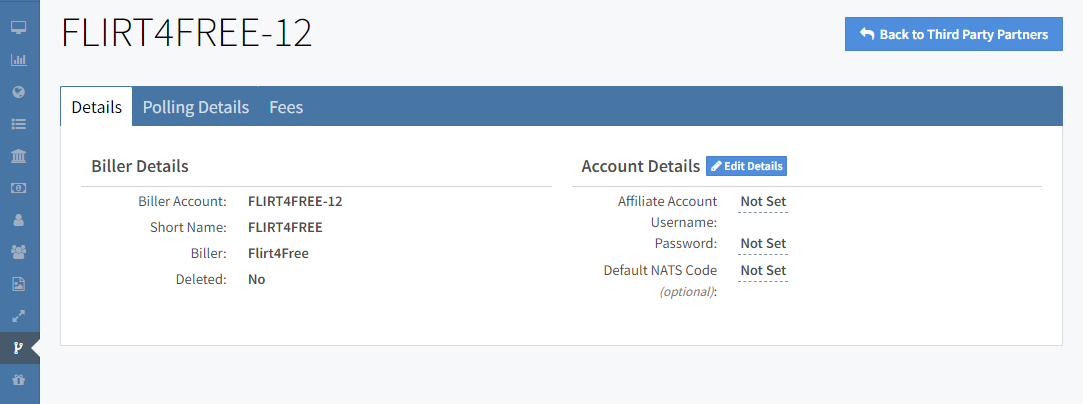This screenshot has height=404, width=1083.
Task: Click the image picture icon in sidebar
Action: pos(18,284)
